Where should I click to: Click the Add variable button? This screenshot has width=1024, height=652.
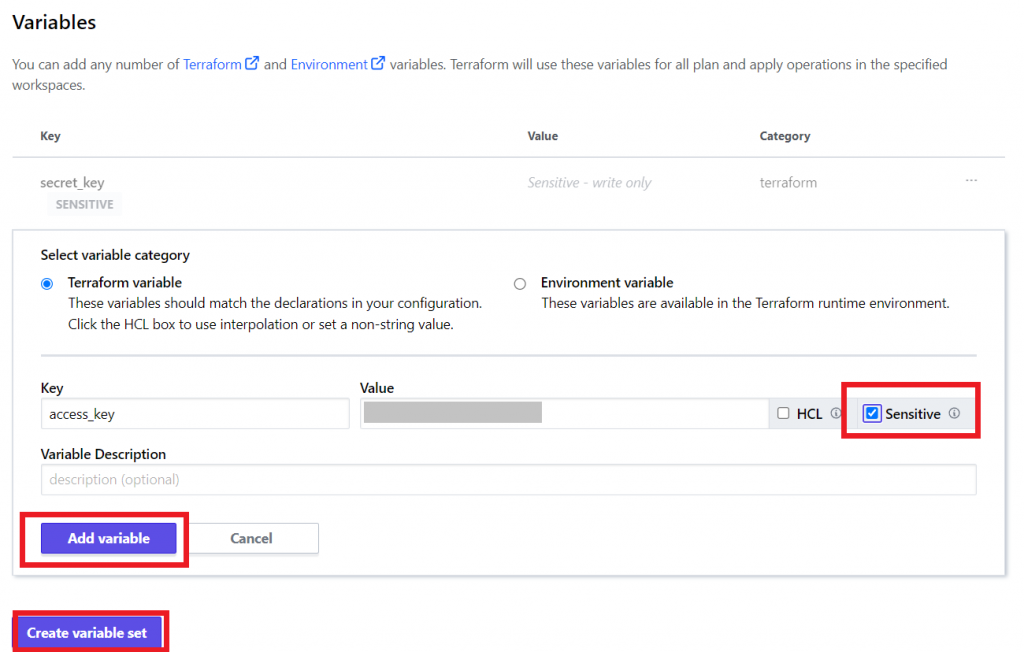point(109,538)
